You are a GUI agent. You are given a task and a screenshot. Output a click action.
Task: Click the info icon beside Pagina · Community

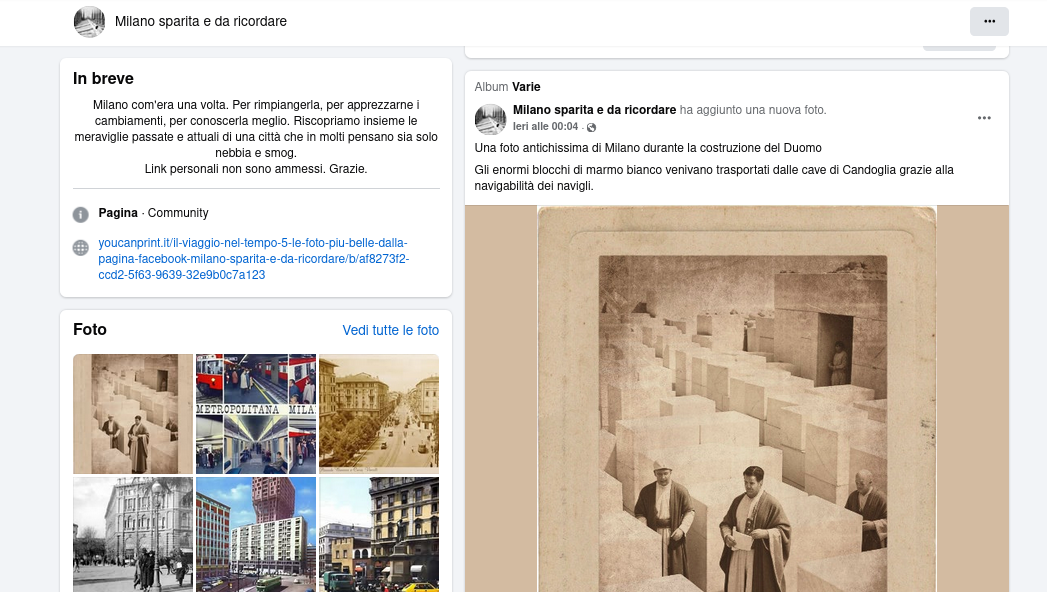81,214
